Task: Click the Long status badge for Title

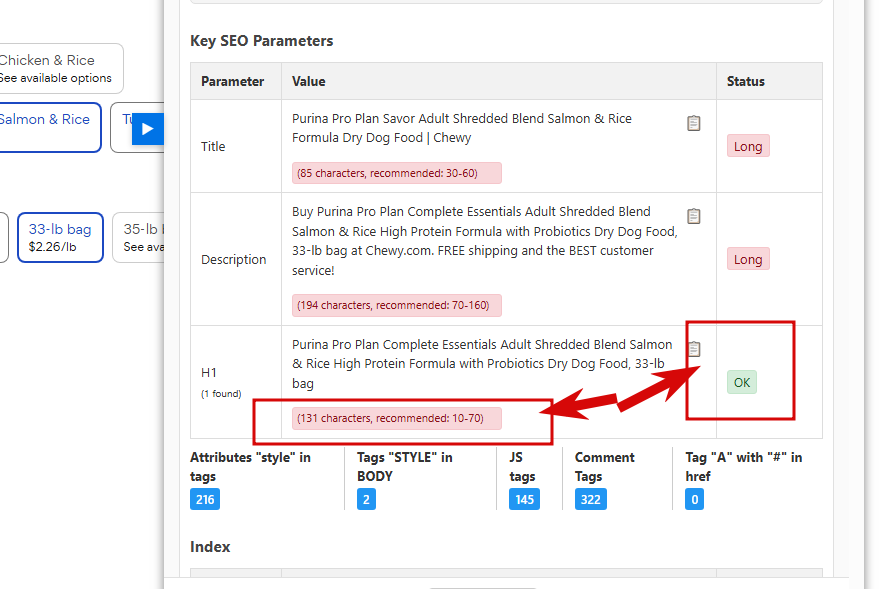Action: [748, 146]
